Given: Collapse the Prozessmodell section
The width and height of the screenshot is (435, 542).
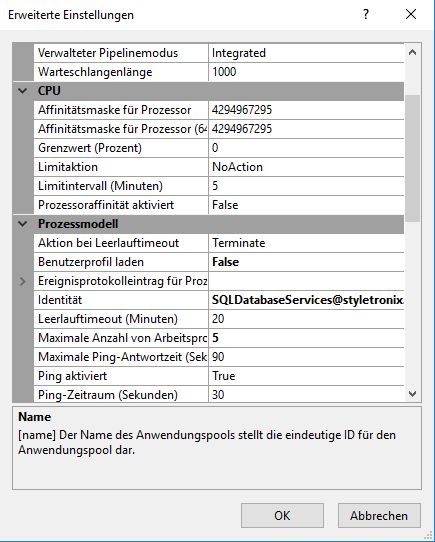Looking at the screenshot, I should (23, 224).
